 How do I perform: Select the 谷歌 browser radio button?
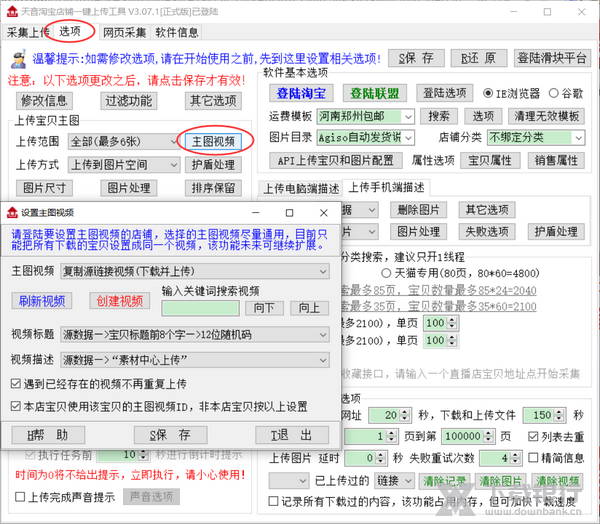pyautogui.click(x=553, y=93)
